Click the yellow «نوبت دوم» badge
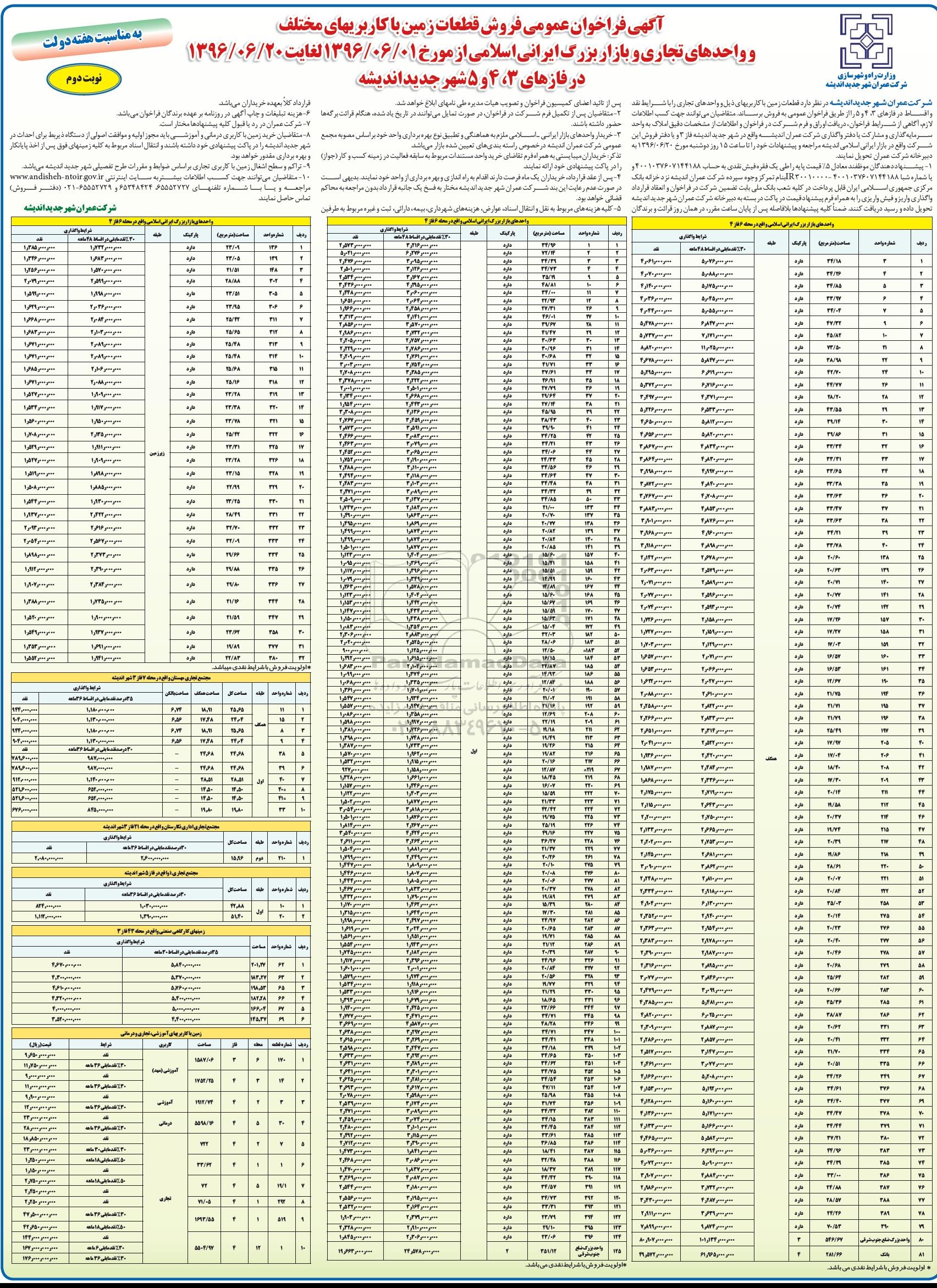 (85, 79)
